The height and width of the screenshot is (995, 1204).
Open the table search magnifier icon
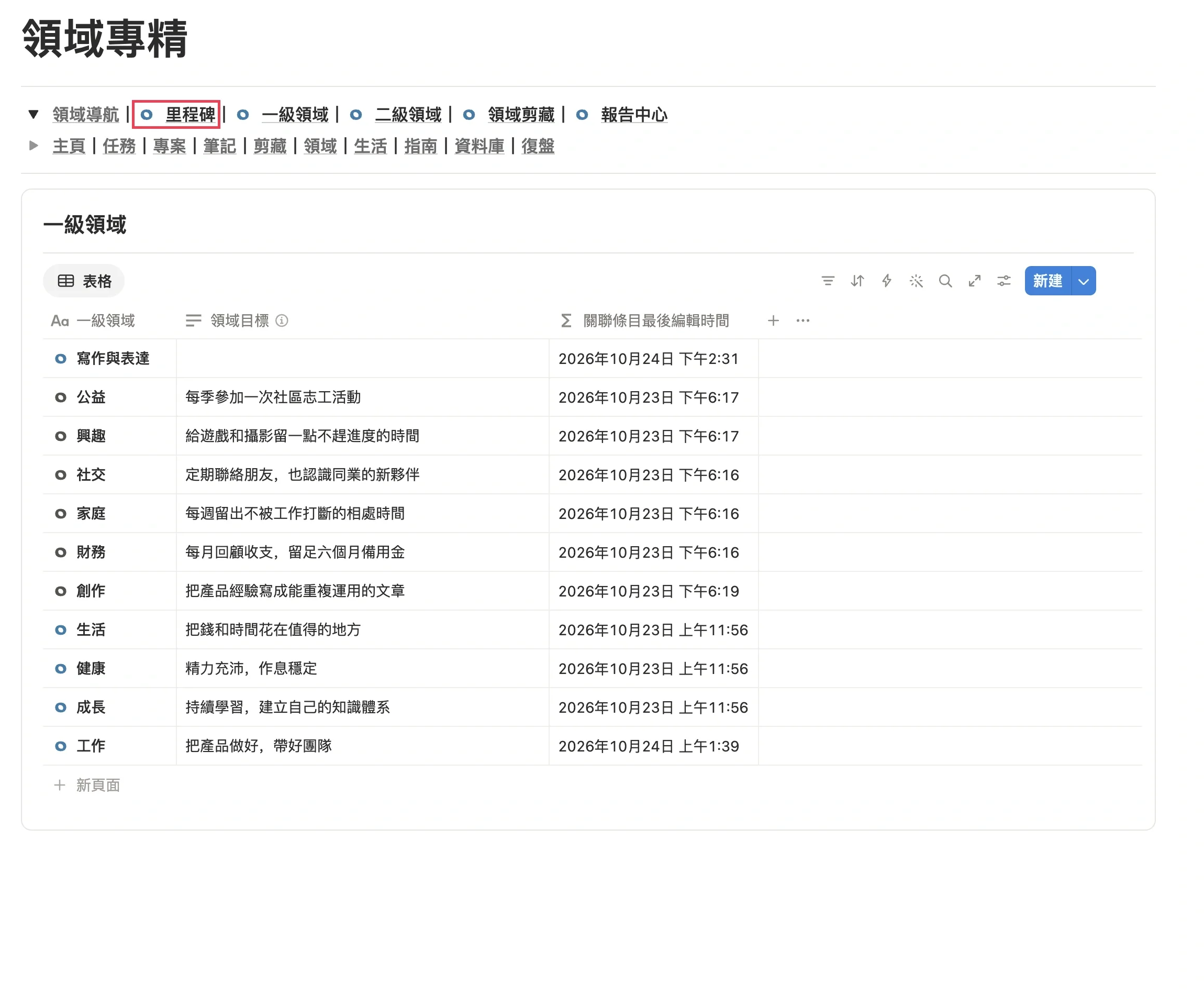click(x=945, y=281)
